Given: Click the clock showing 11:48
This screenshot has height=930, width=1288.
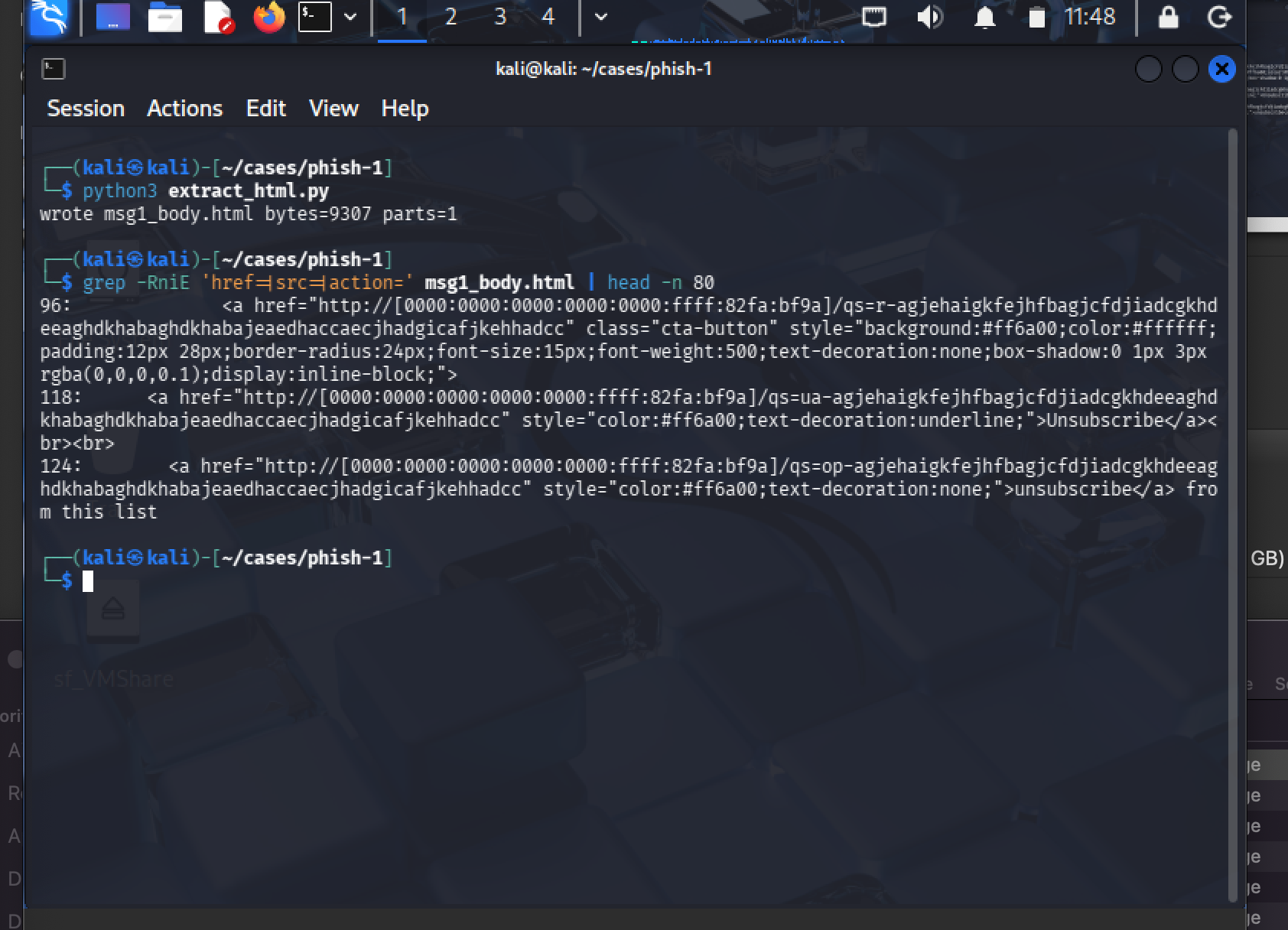Looking at the screenshot, I should (1090, 17).
